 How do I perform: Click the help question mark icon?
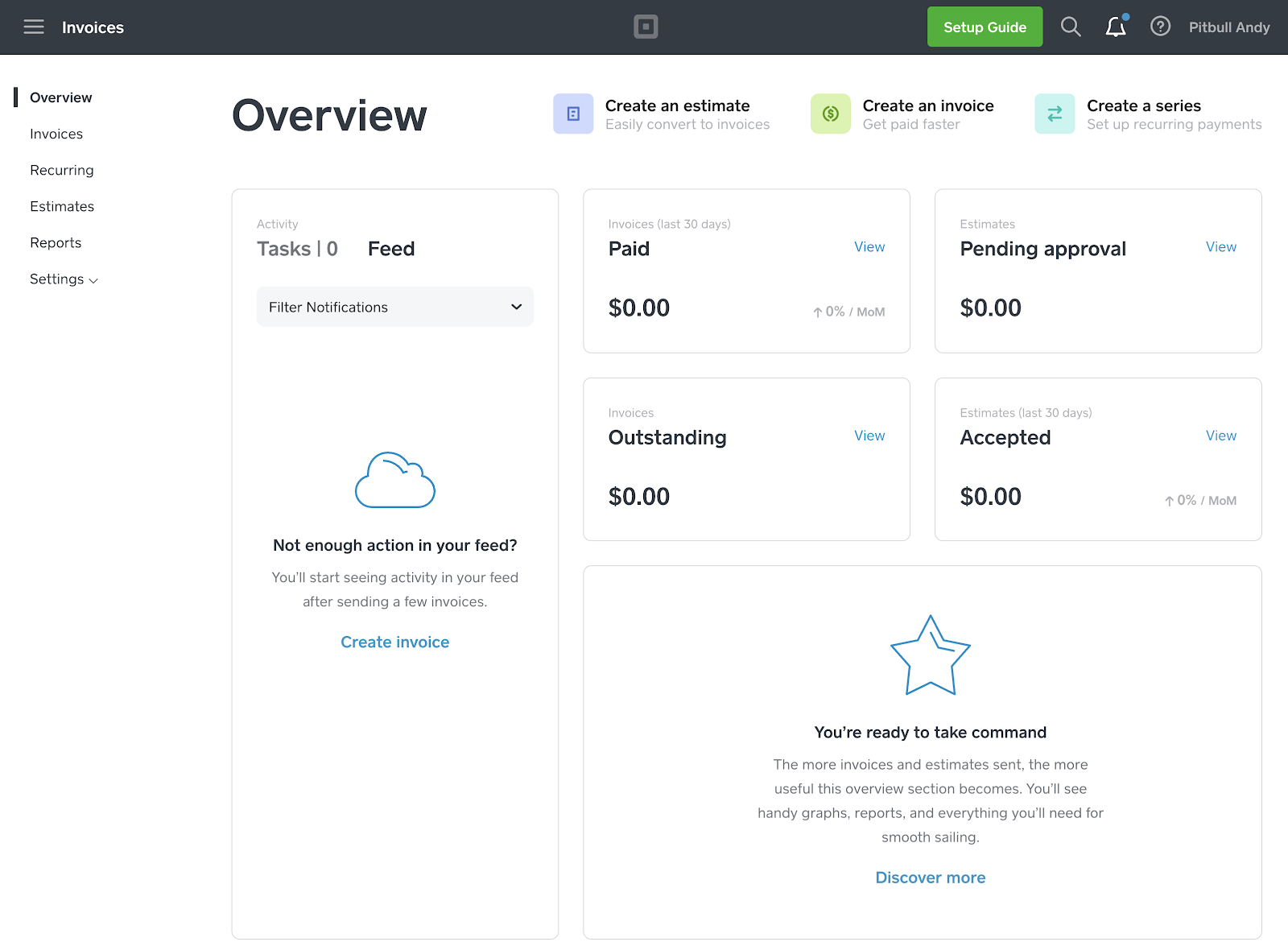pos(1160,27)
